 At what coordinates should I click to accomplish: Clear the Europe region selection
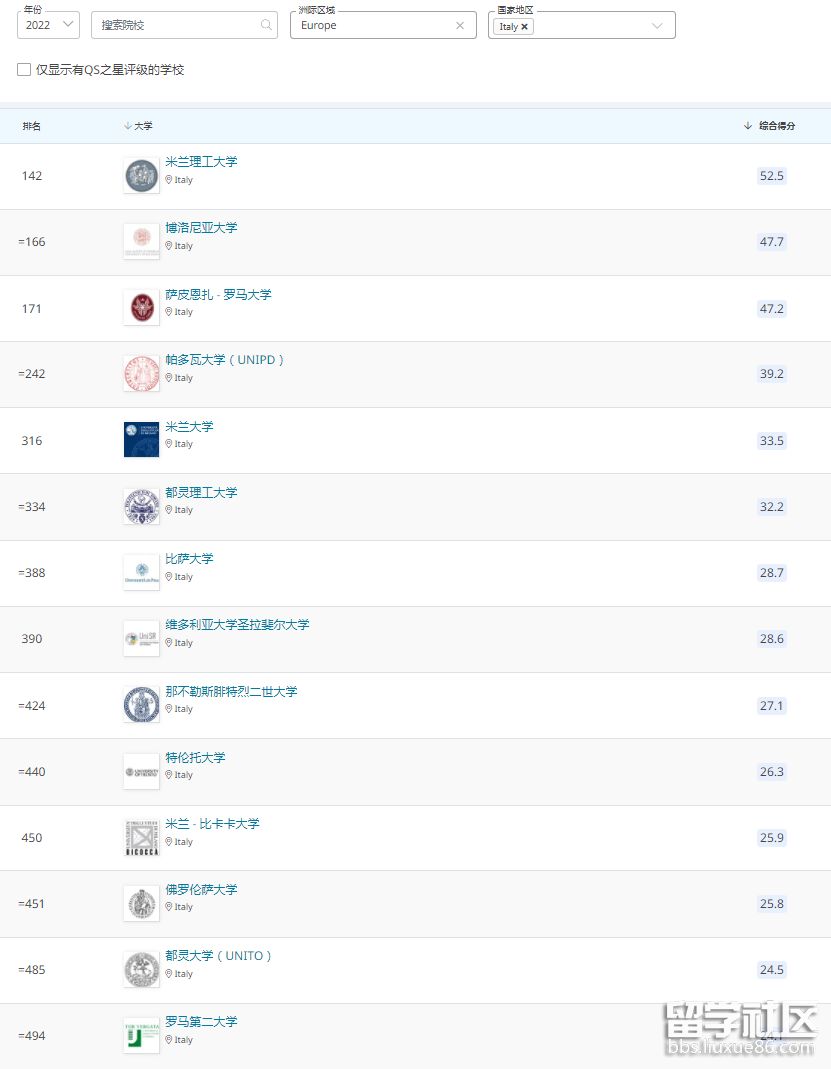(460, 26)
